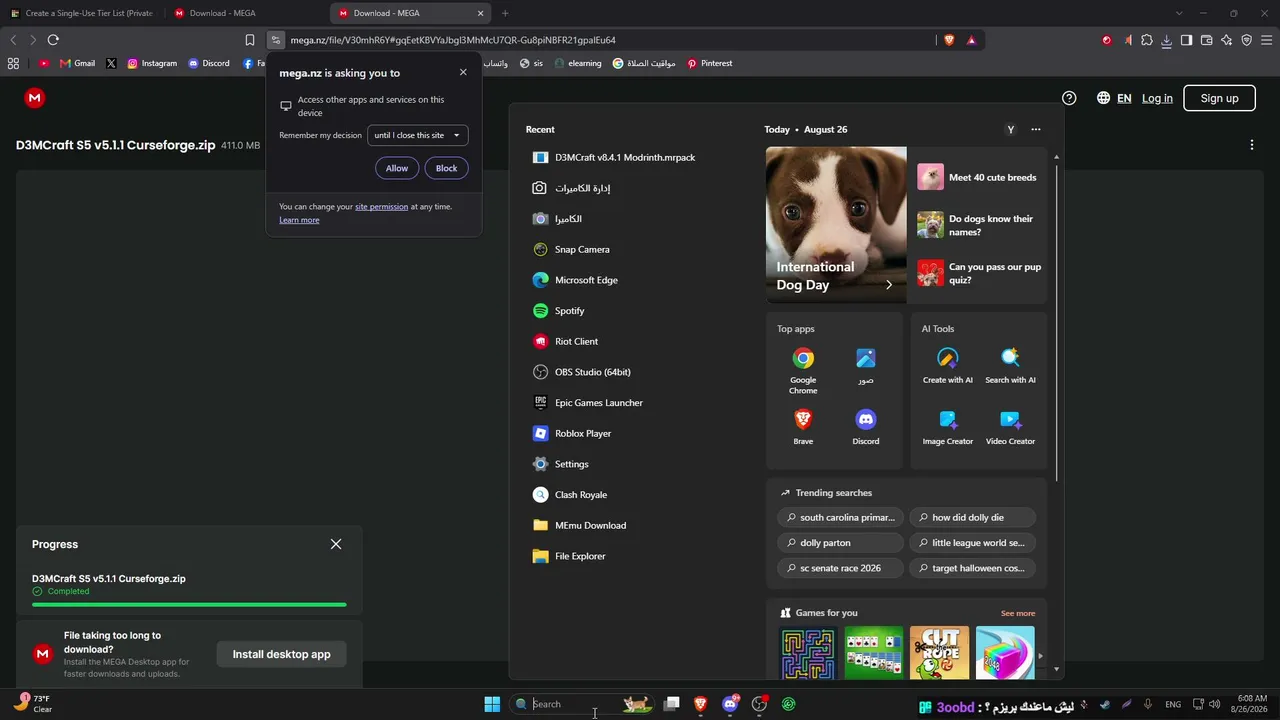Open Brave main hamburger menu
Screen dimensions: 1280x720
1266,40
